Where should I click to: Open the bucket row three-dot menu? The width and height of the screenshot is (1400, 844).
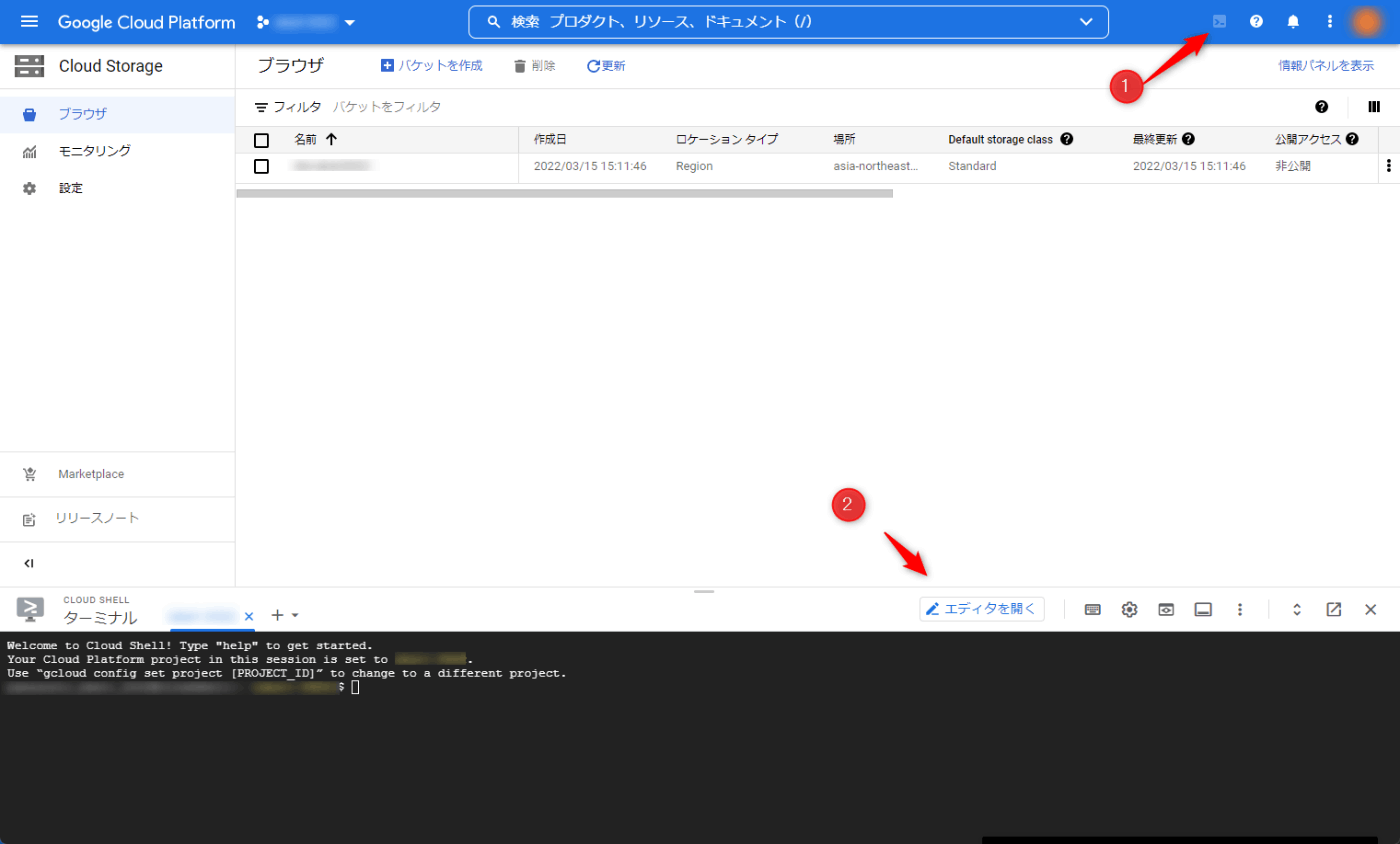click(x=1388, y=166)
